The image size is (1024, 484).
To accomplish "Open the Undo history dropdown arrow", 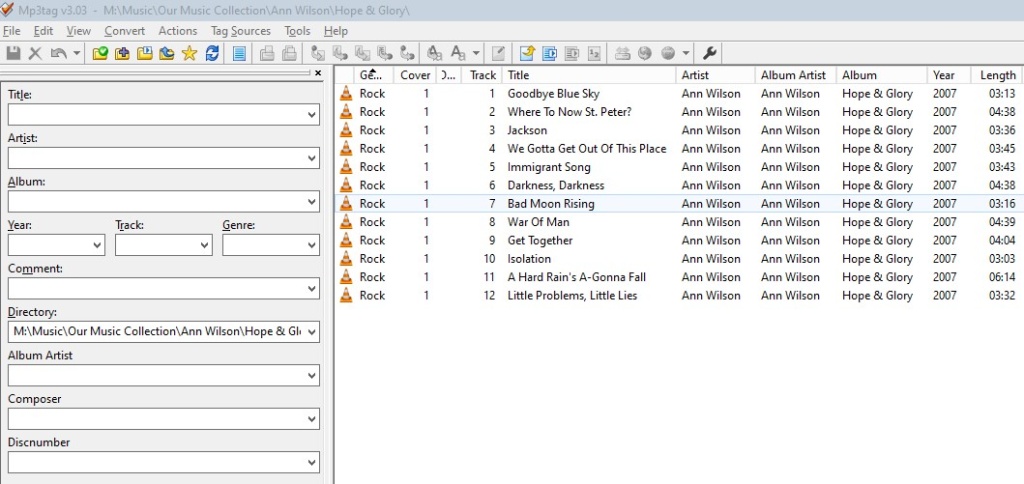I will click(x=76, y=54).
